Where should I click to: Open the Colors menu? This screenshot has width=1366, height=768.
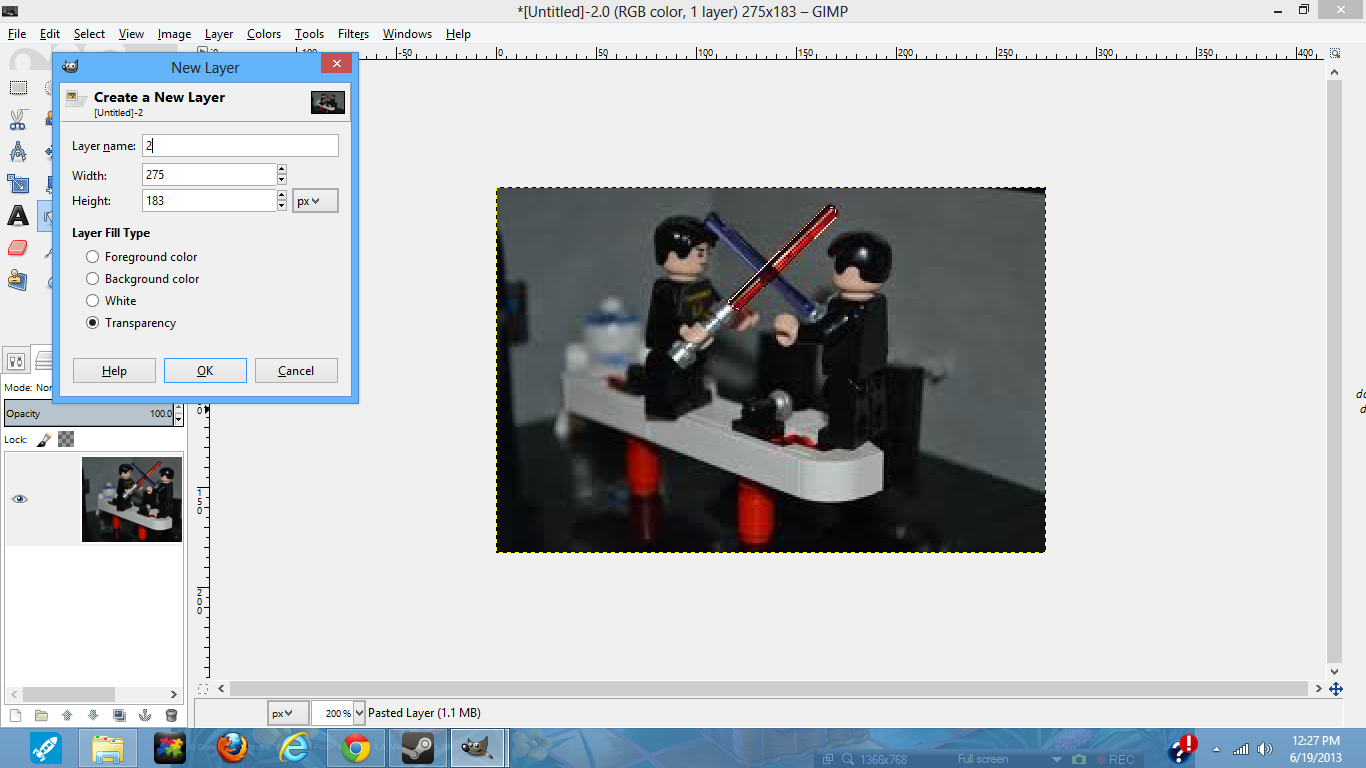(x=264, y=34)
